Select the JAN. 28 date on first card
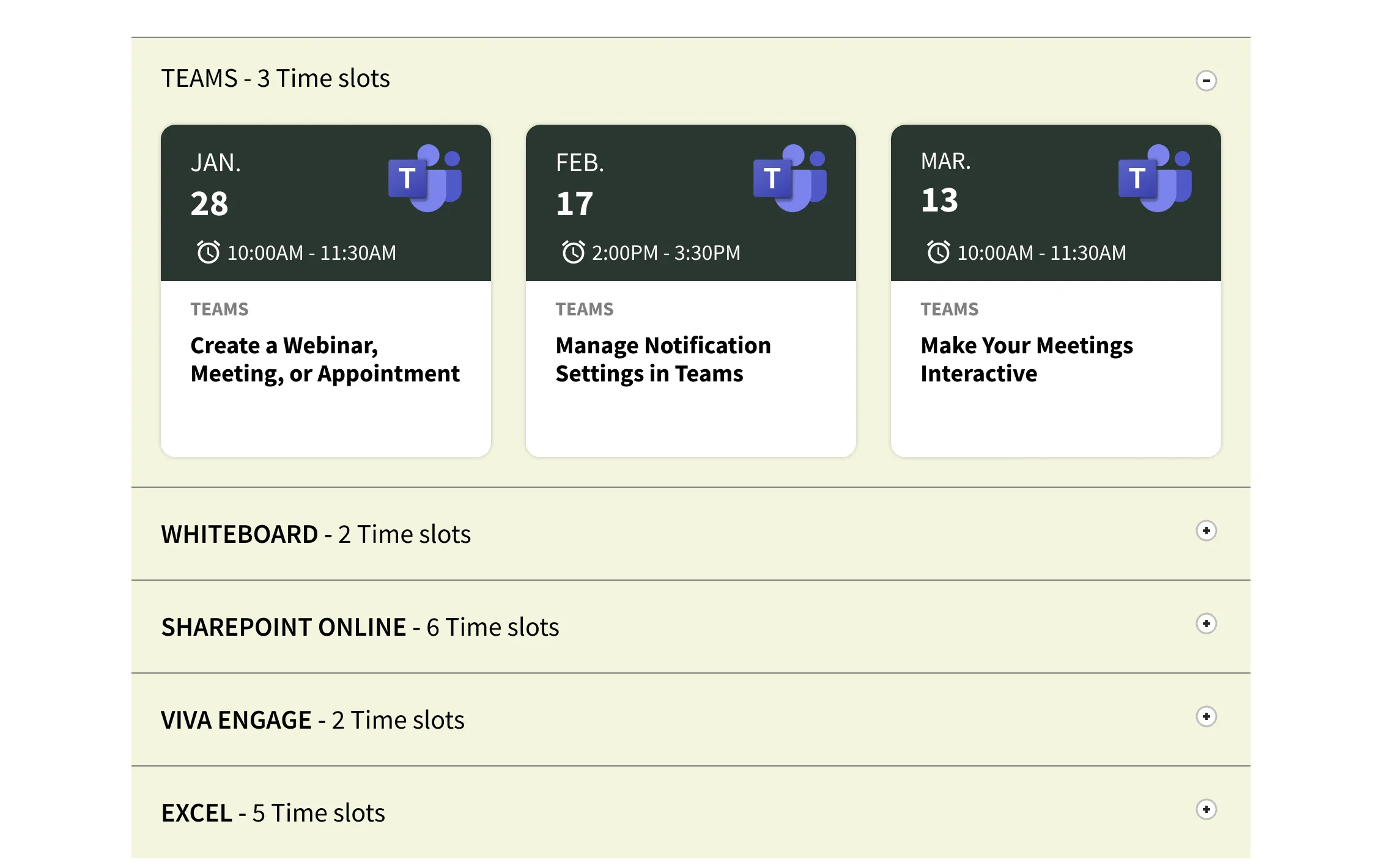The width and height of the screenshot is (1382, 868). [215, 185]
